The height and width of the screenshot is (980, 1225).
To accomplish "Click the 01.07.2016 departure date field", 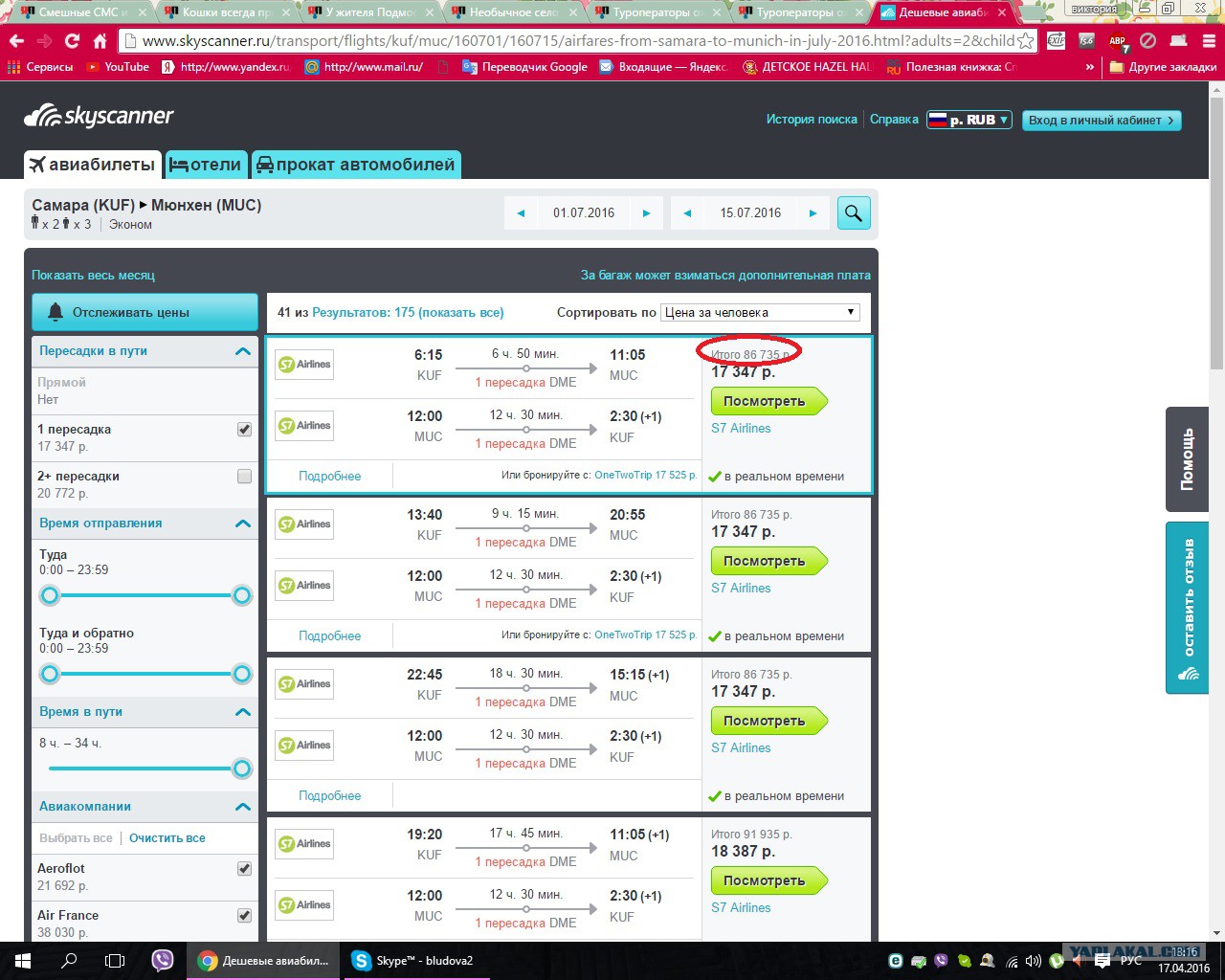I will click(x=584, y=212).
